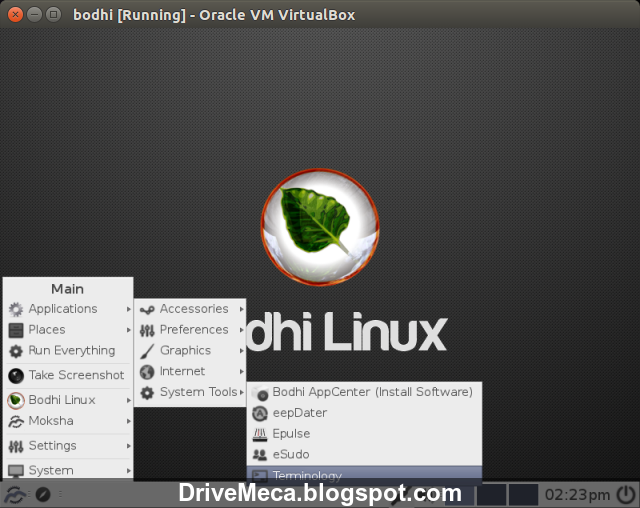Open the Run Everything menu entry
This screenshot has width=640, height=508.
click(68, 350)
